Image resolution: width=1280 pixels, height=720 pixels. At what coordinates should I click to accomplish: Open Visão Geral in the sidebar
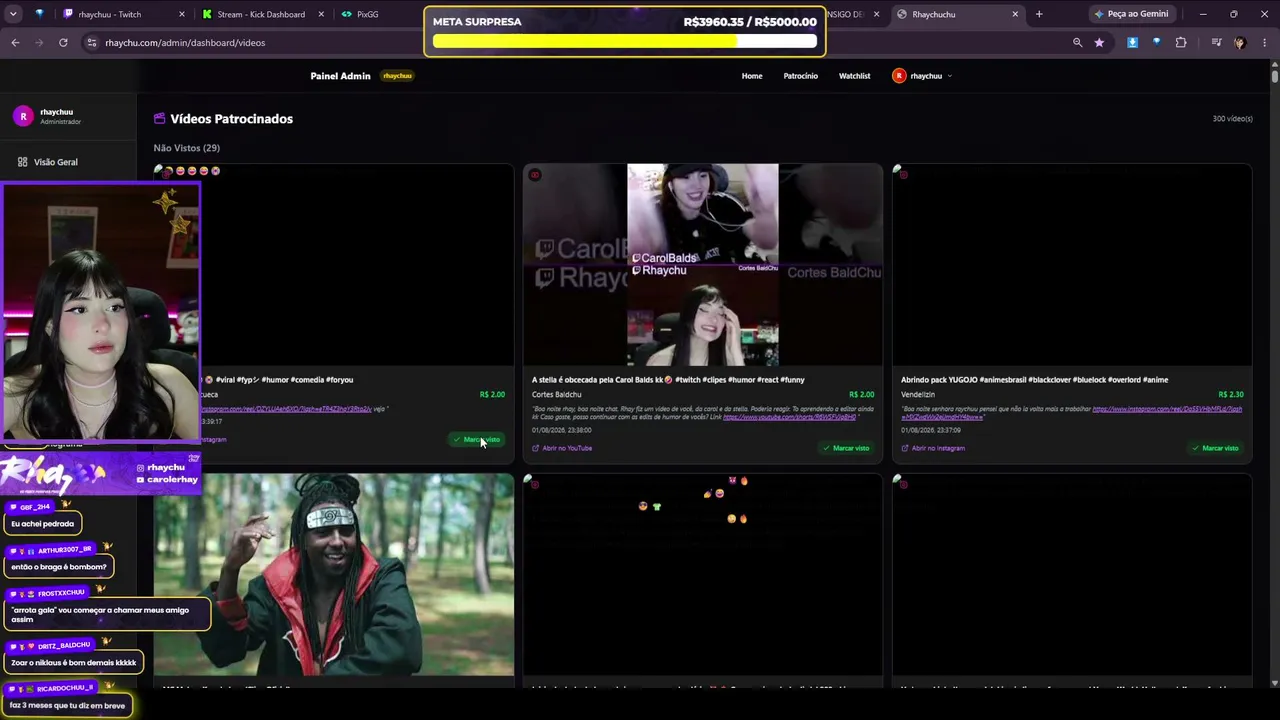[55, 162]
